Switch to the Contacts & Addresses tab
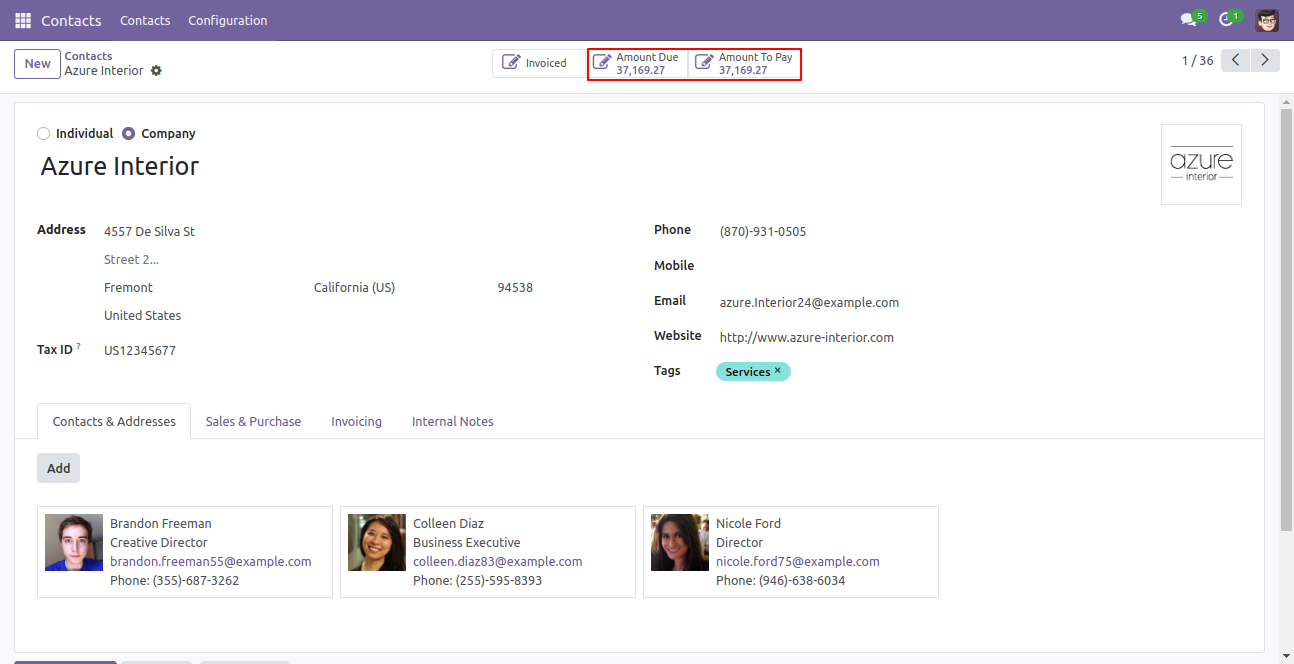The width and height of the screenshot is (1294, 664). point(114,422)
